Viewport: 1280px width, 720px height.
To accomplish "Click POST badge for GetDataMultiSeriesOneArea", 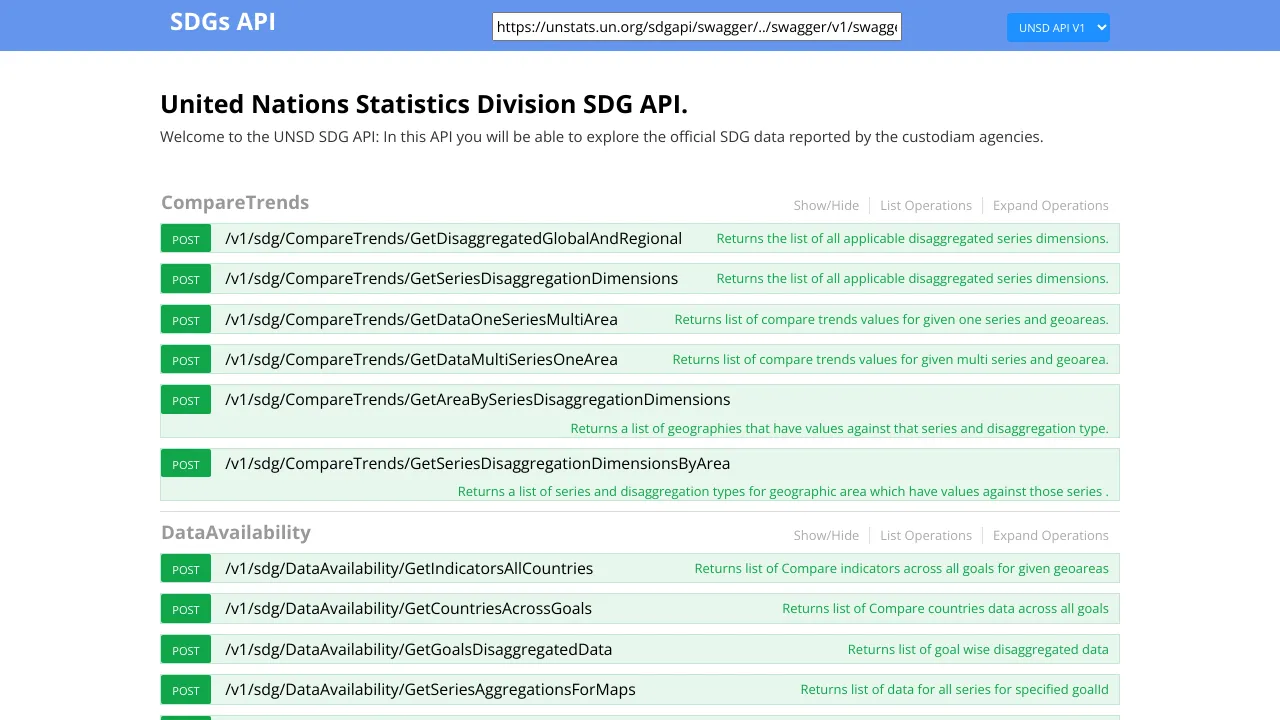I will (x=186, y=360).
